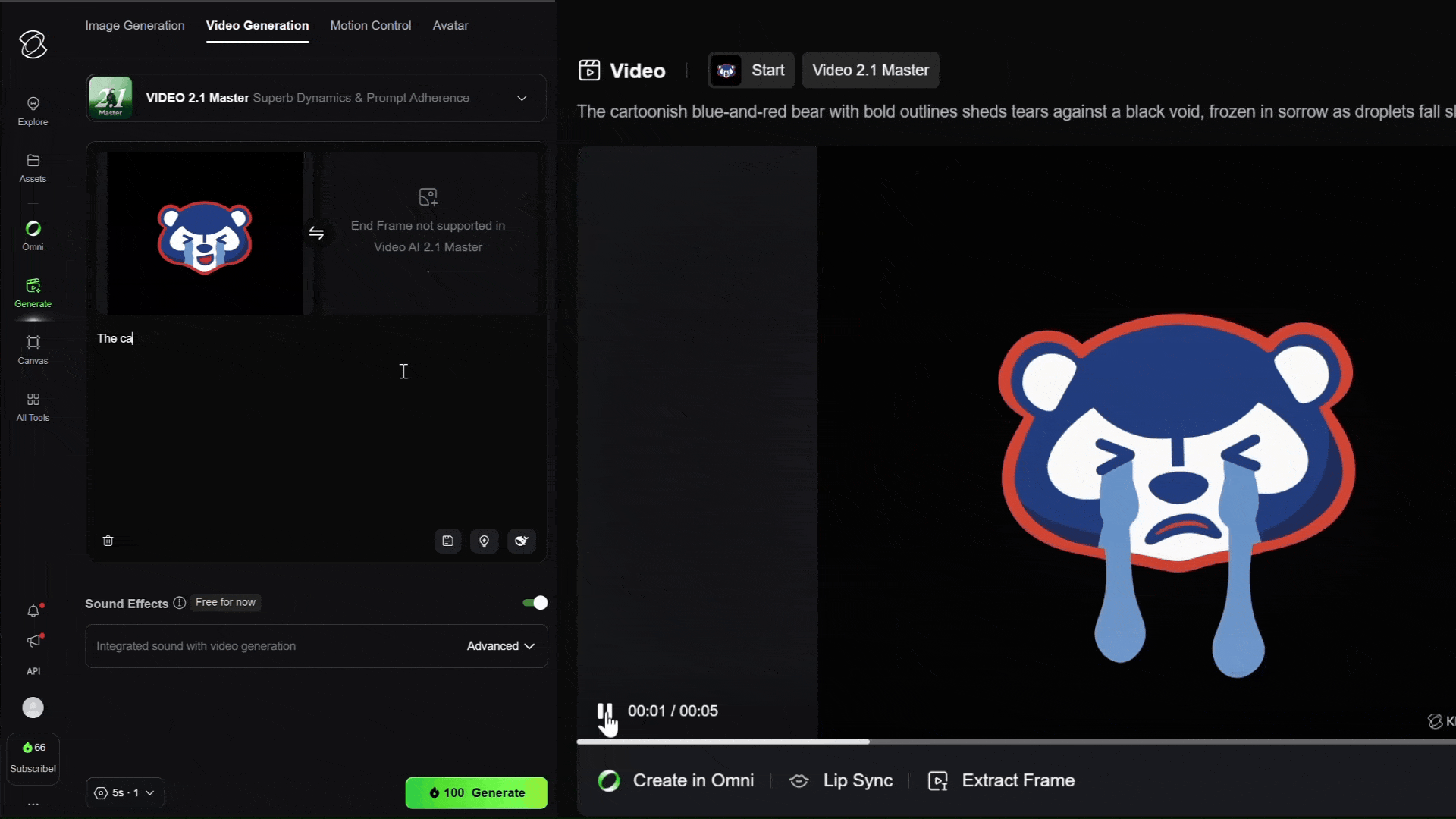Click the whale icon in the prompt box
1456x819 pixels.
click(x=522, y=541)
